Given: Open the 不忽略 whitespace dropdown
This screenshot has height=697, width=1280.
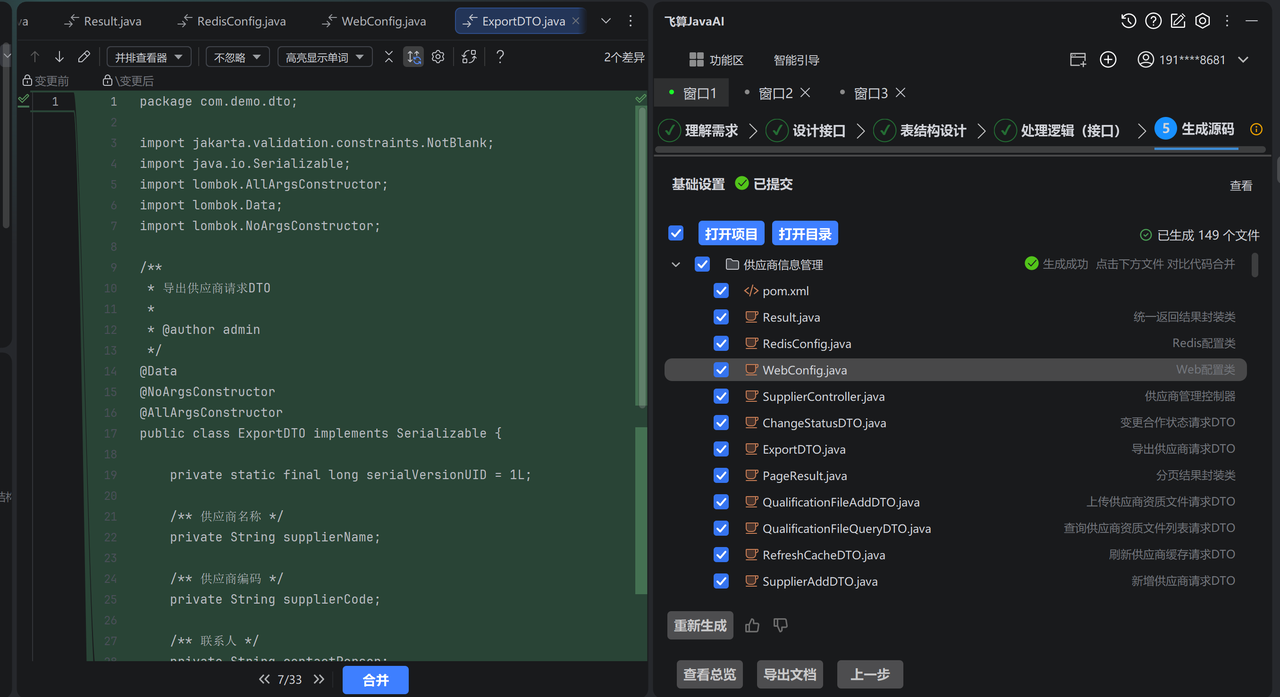Looking at the screenshot, I should click(238, 57).
